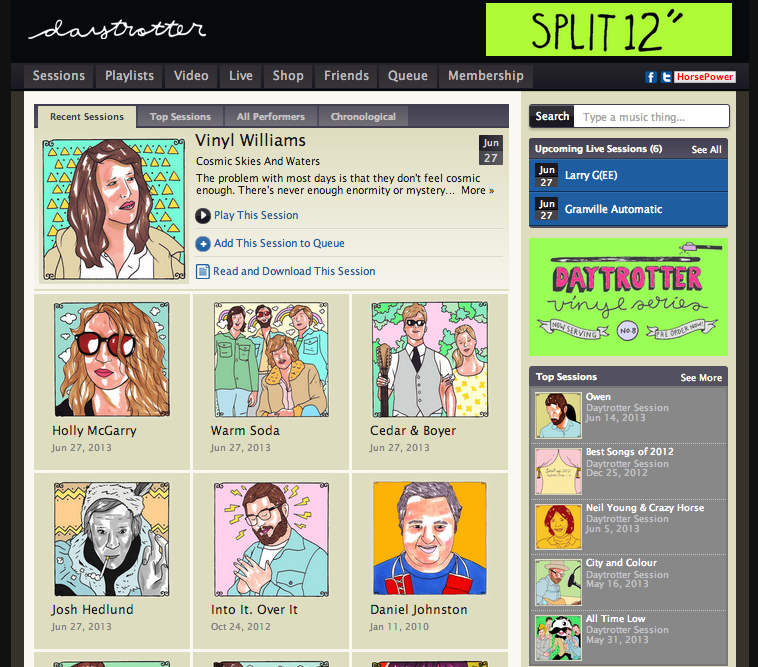Screen dimensions: 758x667
Task: Click Play This Session link
Action: click(x=256, y=216)
